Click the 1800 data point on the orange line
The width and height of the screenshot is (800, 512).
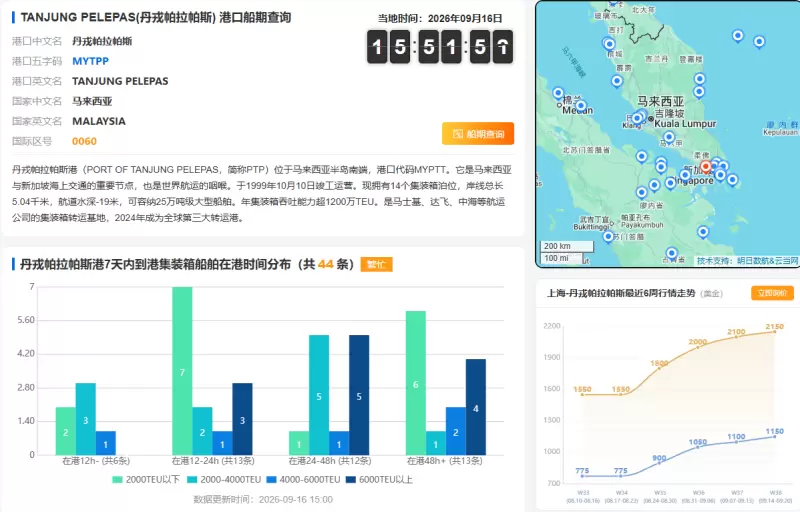(659, 369)
